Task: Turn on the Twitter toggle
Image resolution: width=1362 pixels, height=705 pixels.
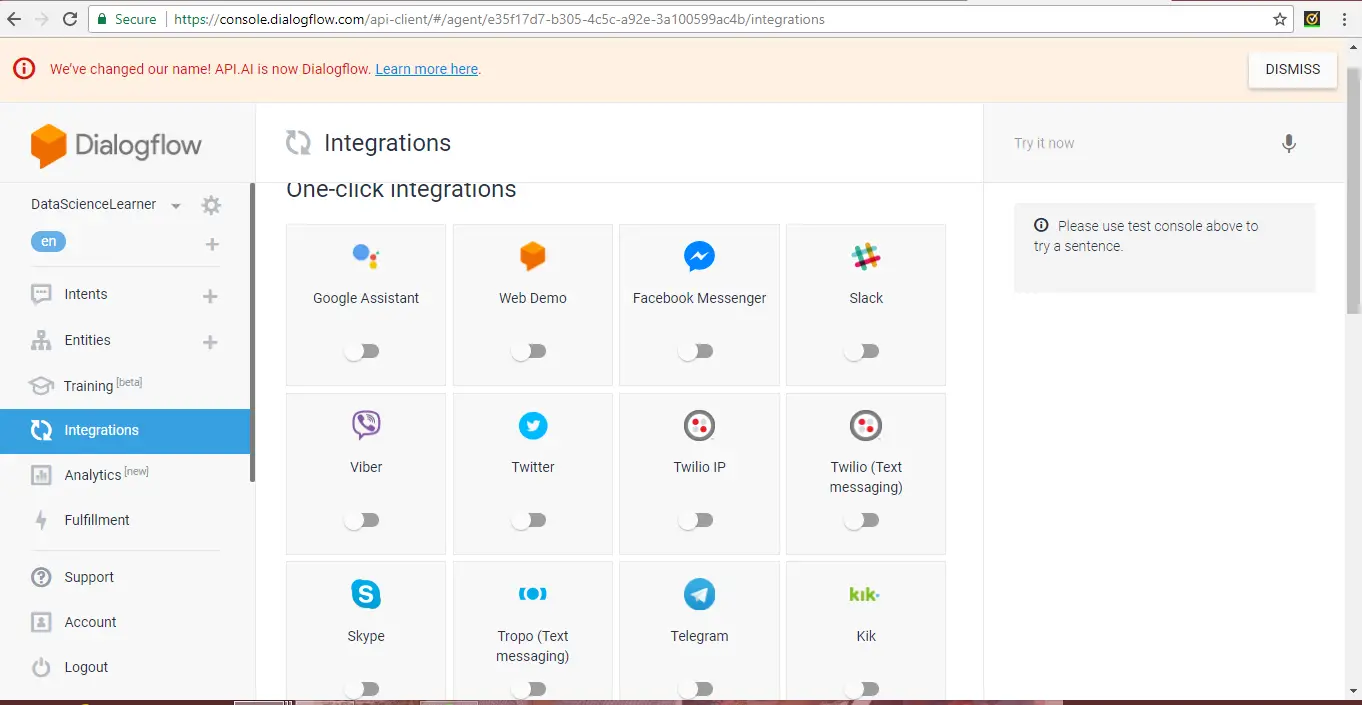Action: [x=529, y=520]
